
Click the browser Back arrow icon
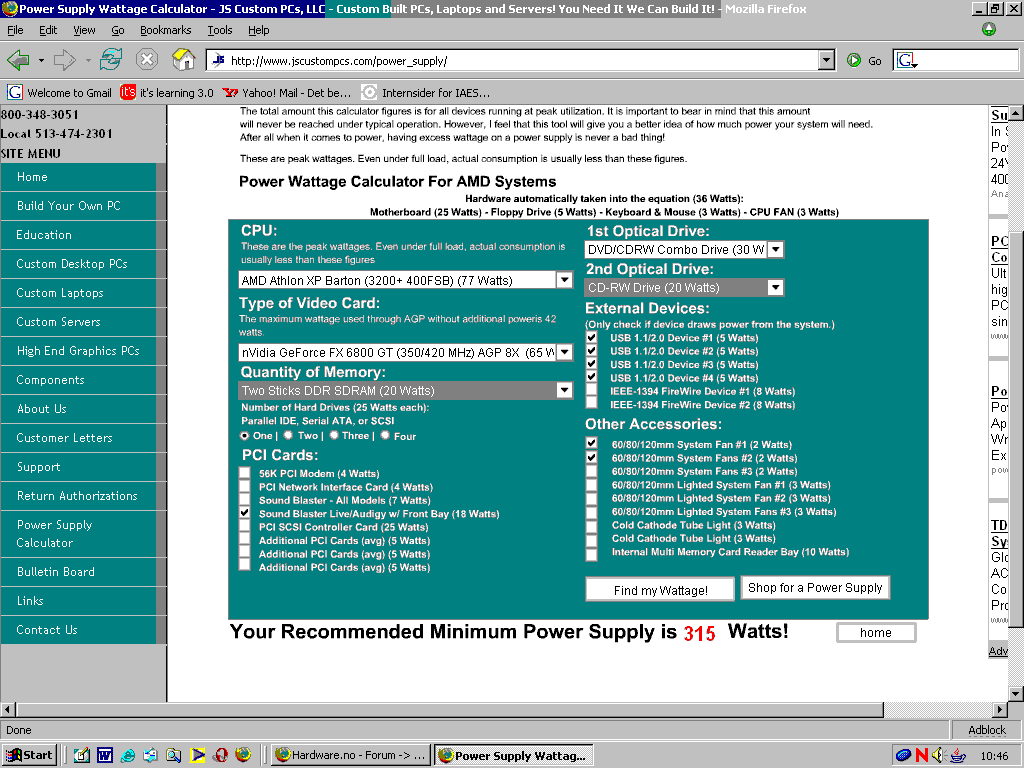pyautogui.click(x=19, y=60)
